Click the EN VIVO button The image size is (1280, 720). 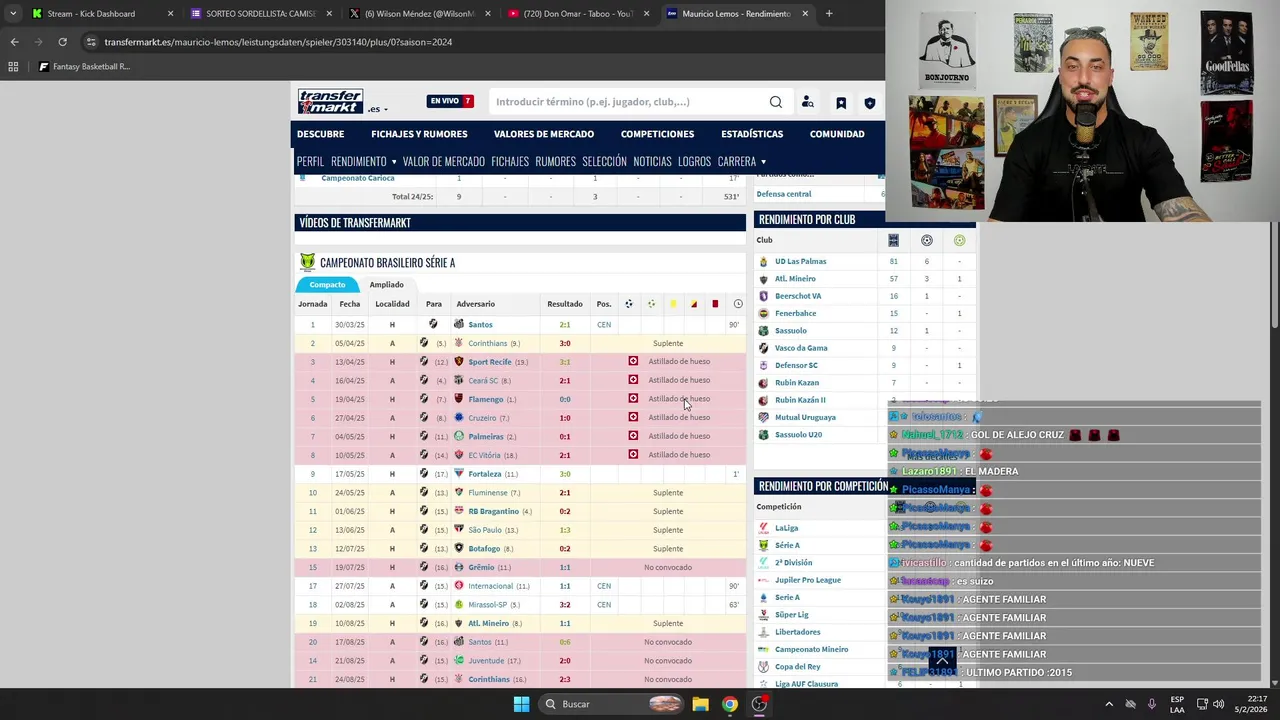coord(450,101)
